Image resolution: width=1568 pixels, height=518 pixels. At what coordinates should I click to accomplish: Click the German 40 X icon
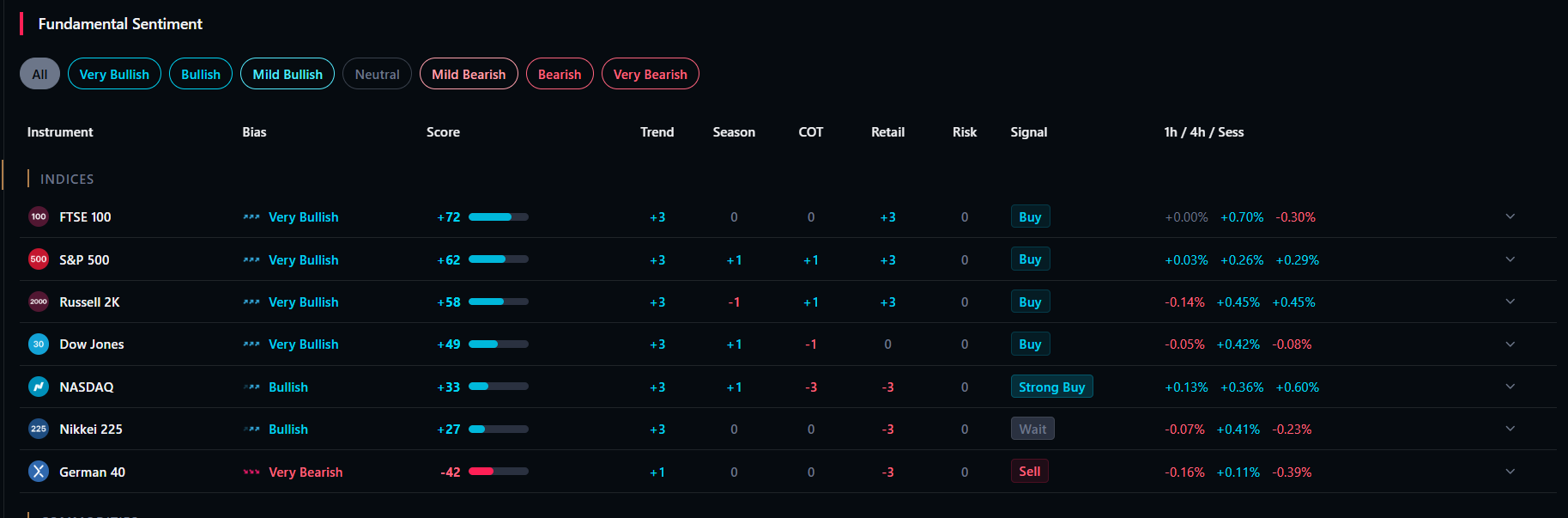pyautogui.click(x=39, y=472)
